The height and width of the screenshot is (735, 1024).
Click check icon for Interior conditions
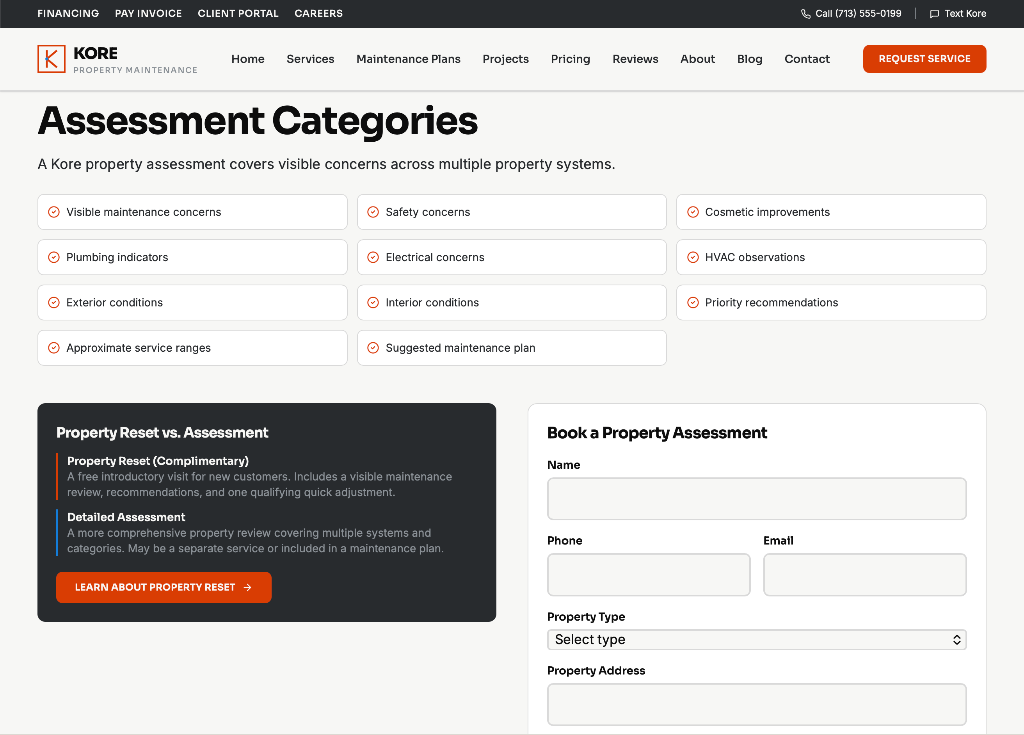point(373,302)
